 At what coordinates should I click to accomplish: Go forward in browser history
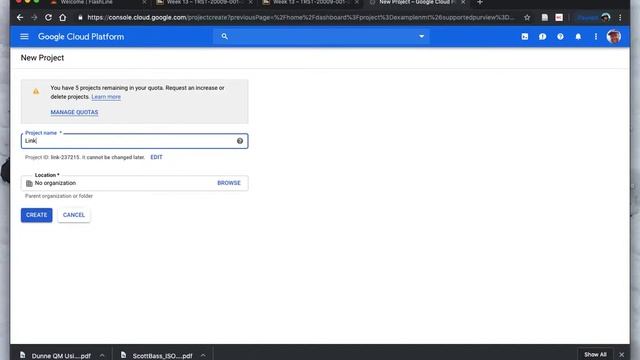point(34,18)
